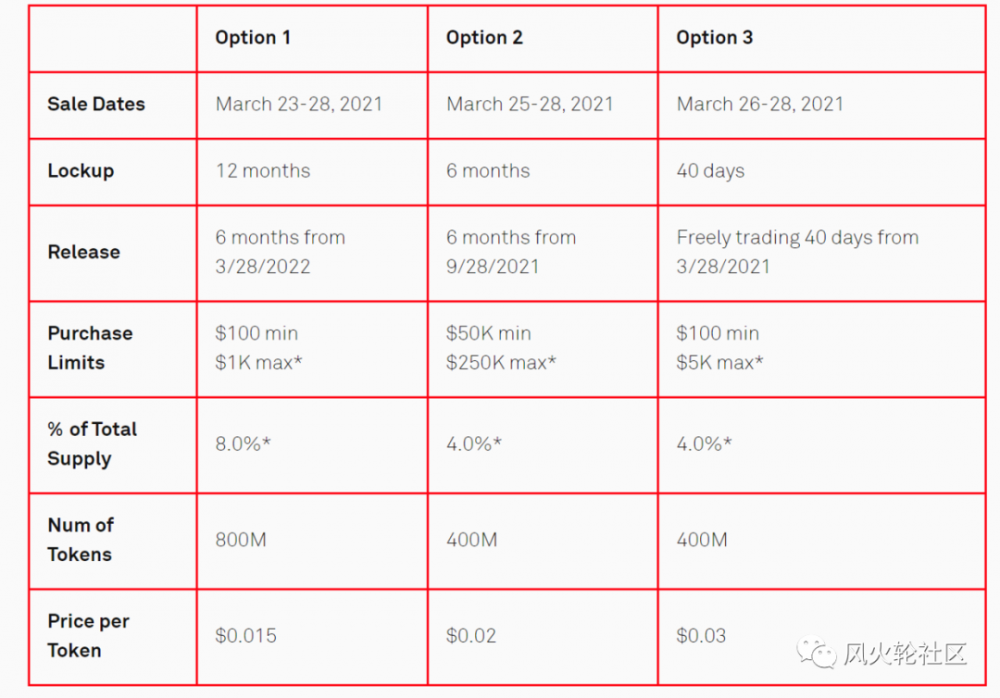Click the 风火轮社区 watermark text
Image resolution: width=1000 pixels, height=698 pixels.
[905, 653]
